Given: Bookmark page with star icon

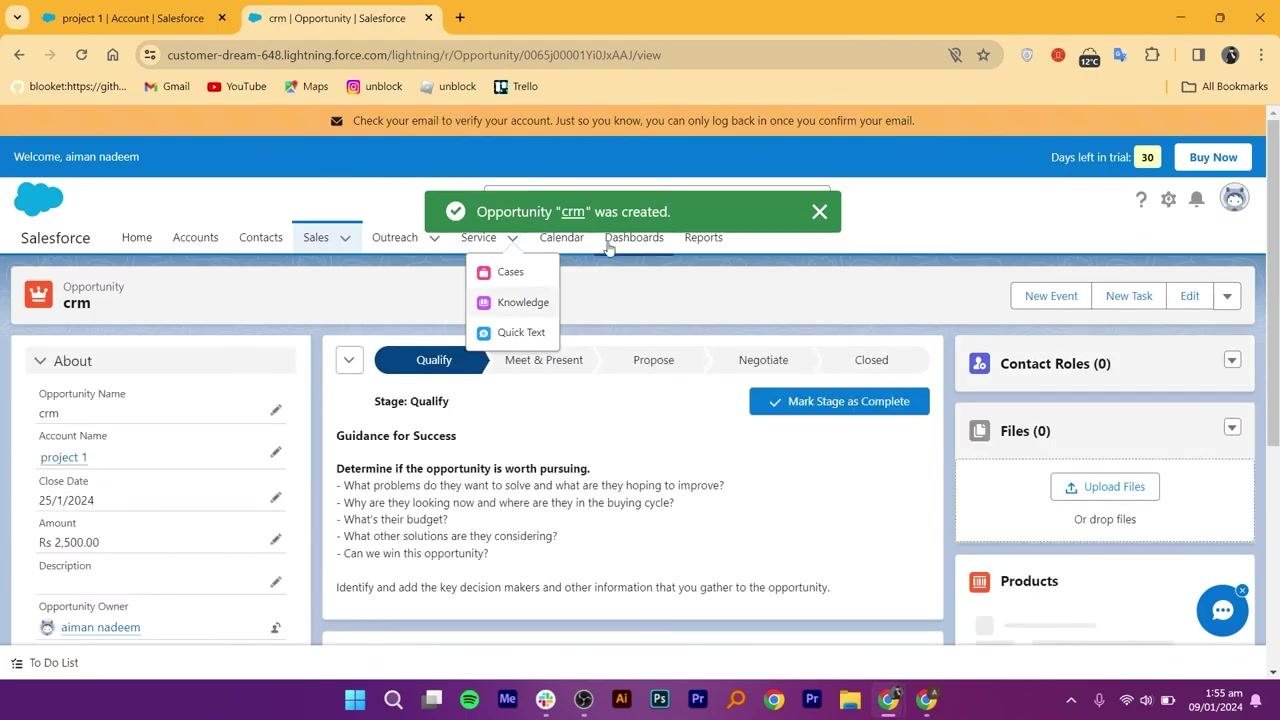Looking at the screenshot, I should coord(983,55).
